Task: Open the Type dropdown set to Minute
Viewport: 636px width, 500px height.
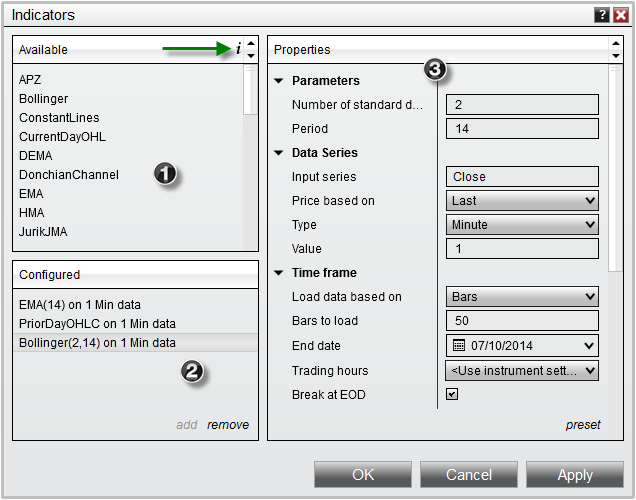Action: [522, 225]
